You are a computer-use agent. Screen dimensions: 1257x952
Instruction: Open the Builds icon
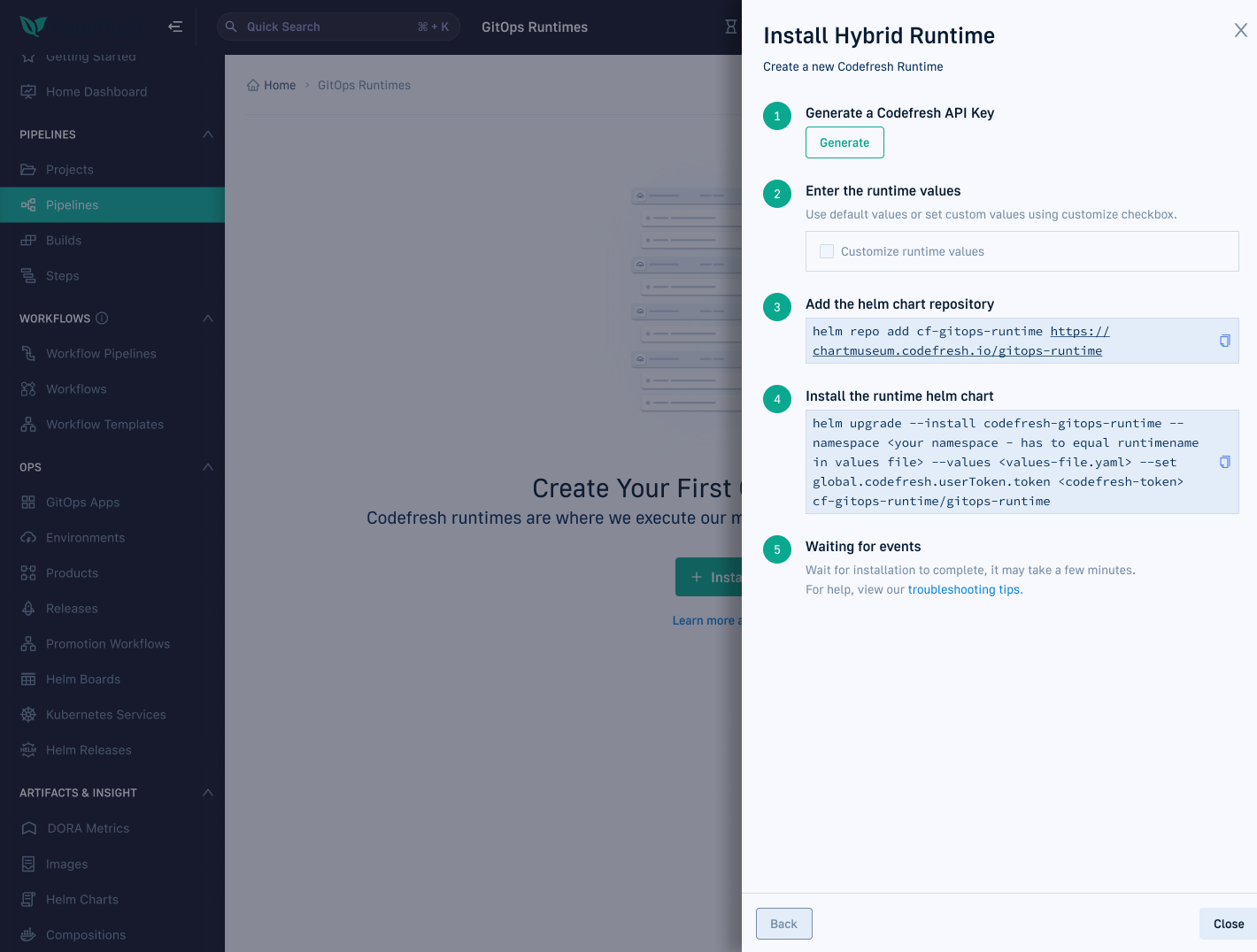(28, 241)
